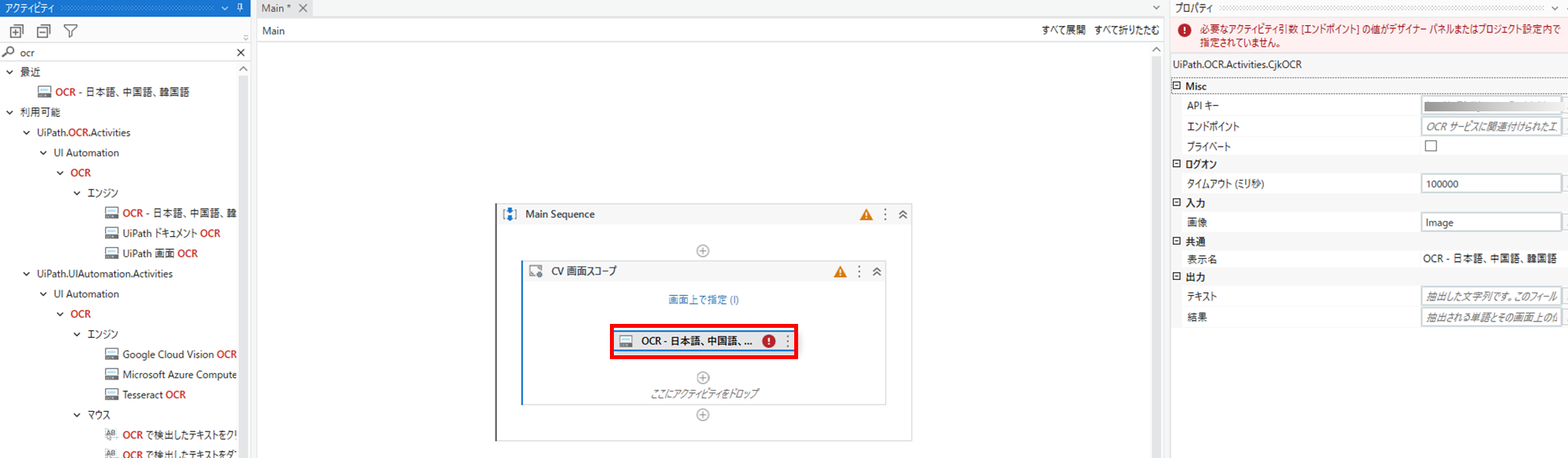Click the 結果 output field
The width and height of the screenshot is (1568, 458).
tap(1491, 317)
